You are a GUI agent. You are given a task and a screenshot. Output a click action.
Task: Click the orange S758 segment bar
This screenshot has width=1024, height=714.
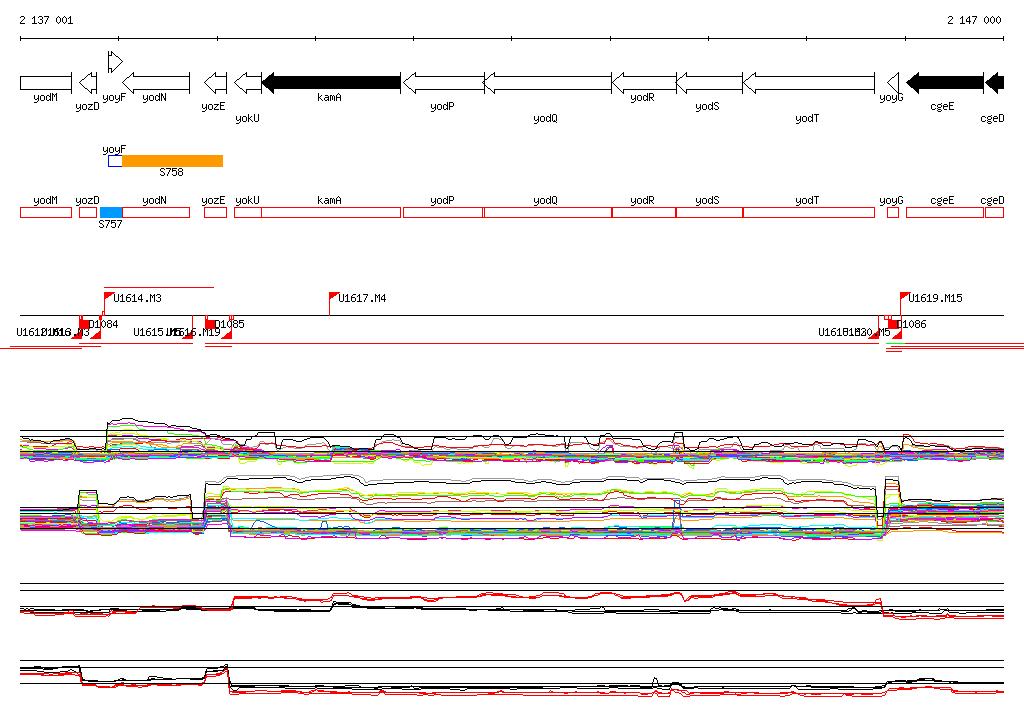[172, 161]
